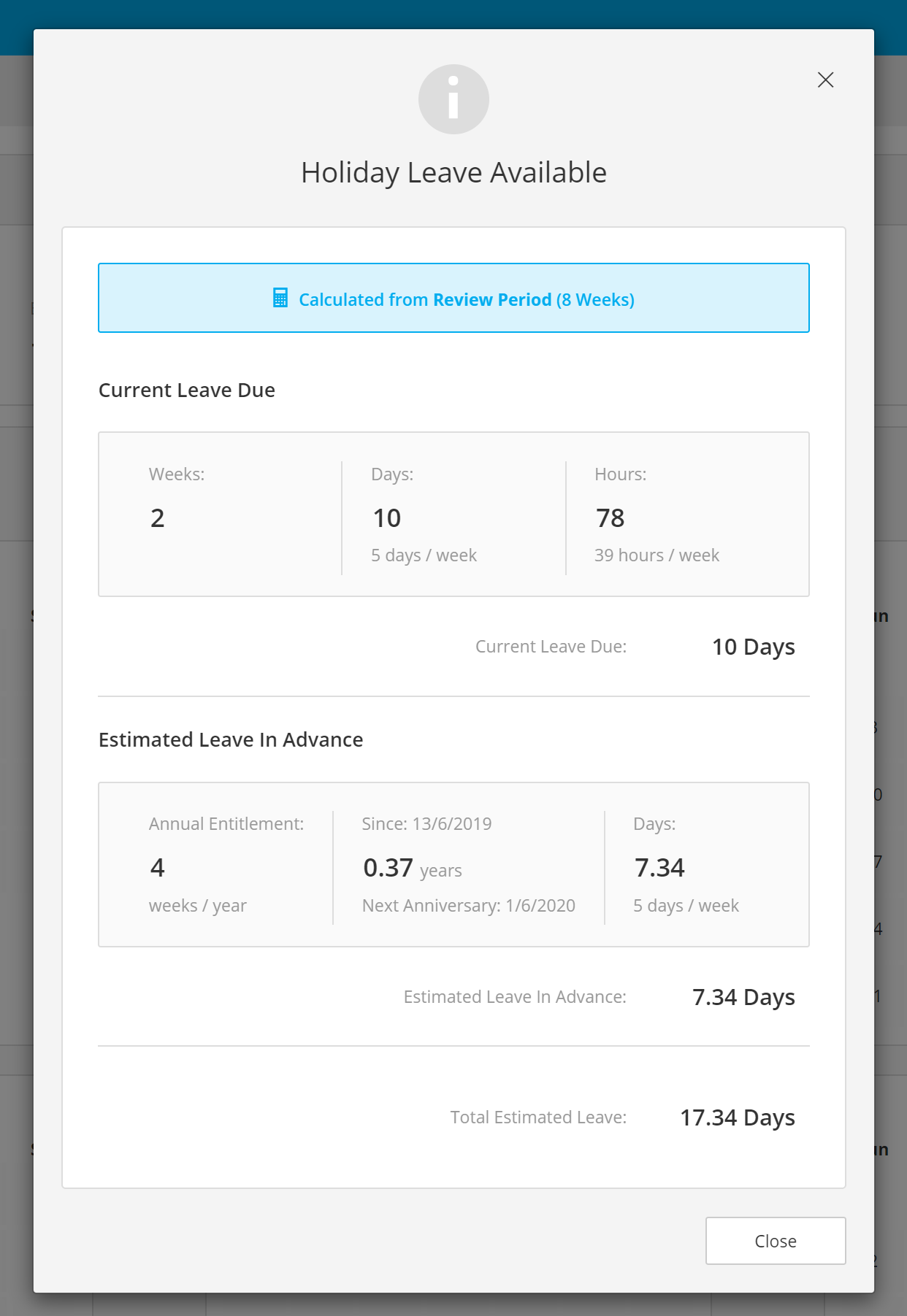Click the Current Leave Due heading

tap(187, 390)
